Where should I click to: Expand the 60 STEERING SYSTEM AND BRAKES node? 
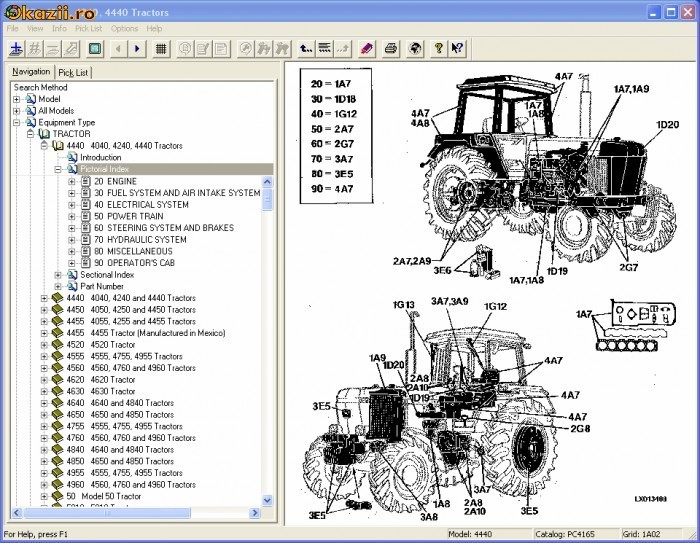71,228
